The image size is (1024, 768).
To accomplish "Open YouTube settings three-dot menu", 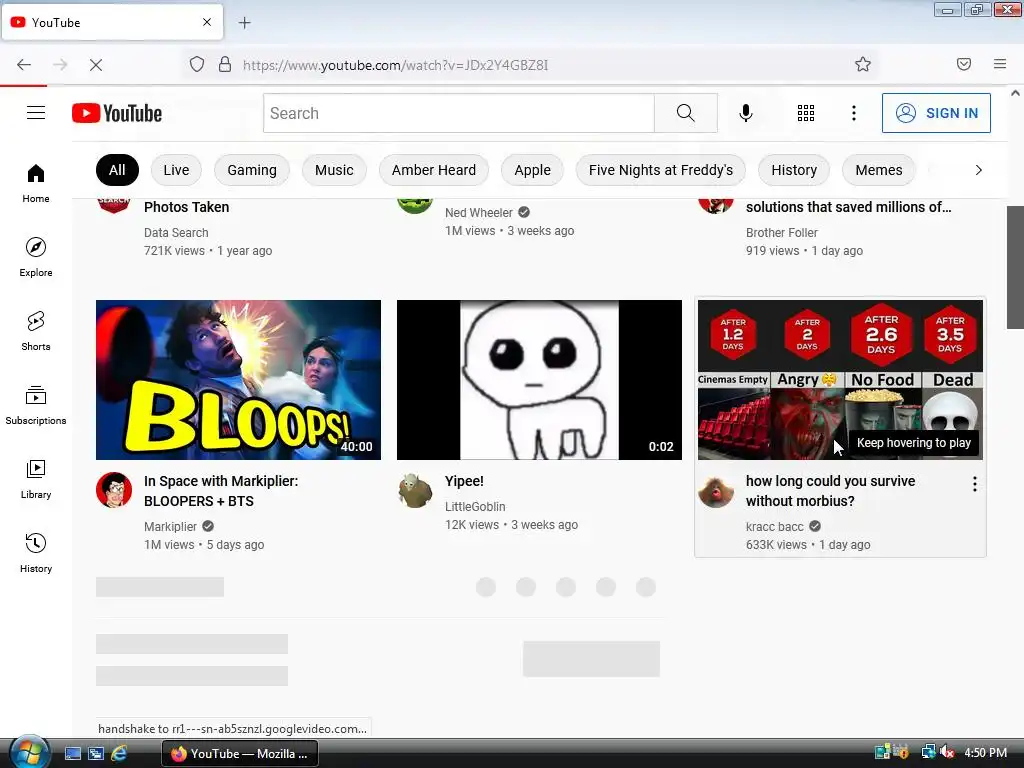I will pyautogui.click(x=854, y=113).
